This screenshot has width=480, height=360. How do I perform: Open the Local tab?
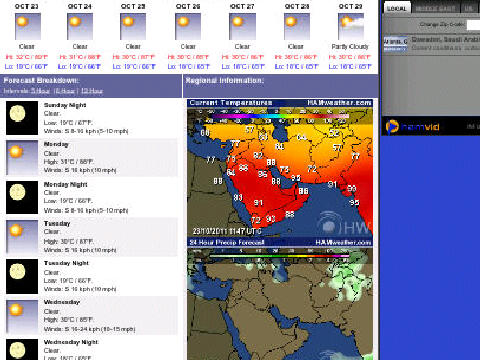click(397, 8)
